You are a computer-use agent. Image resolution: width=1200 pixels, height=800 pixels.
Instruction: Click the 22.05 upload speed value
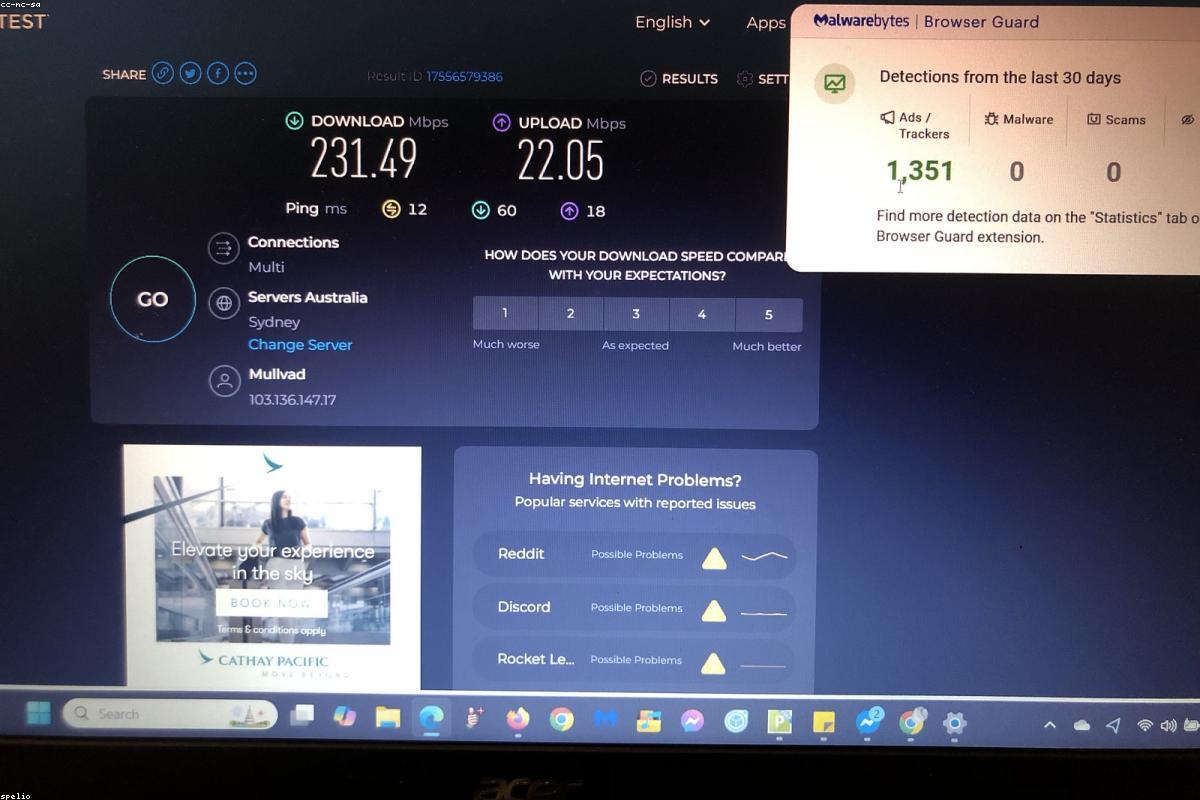(x=561, y=160)
